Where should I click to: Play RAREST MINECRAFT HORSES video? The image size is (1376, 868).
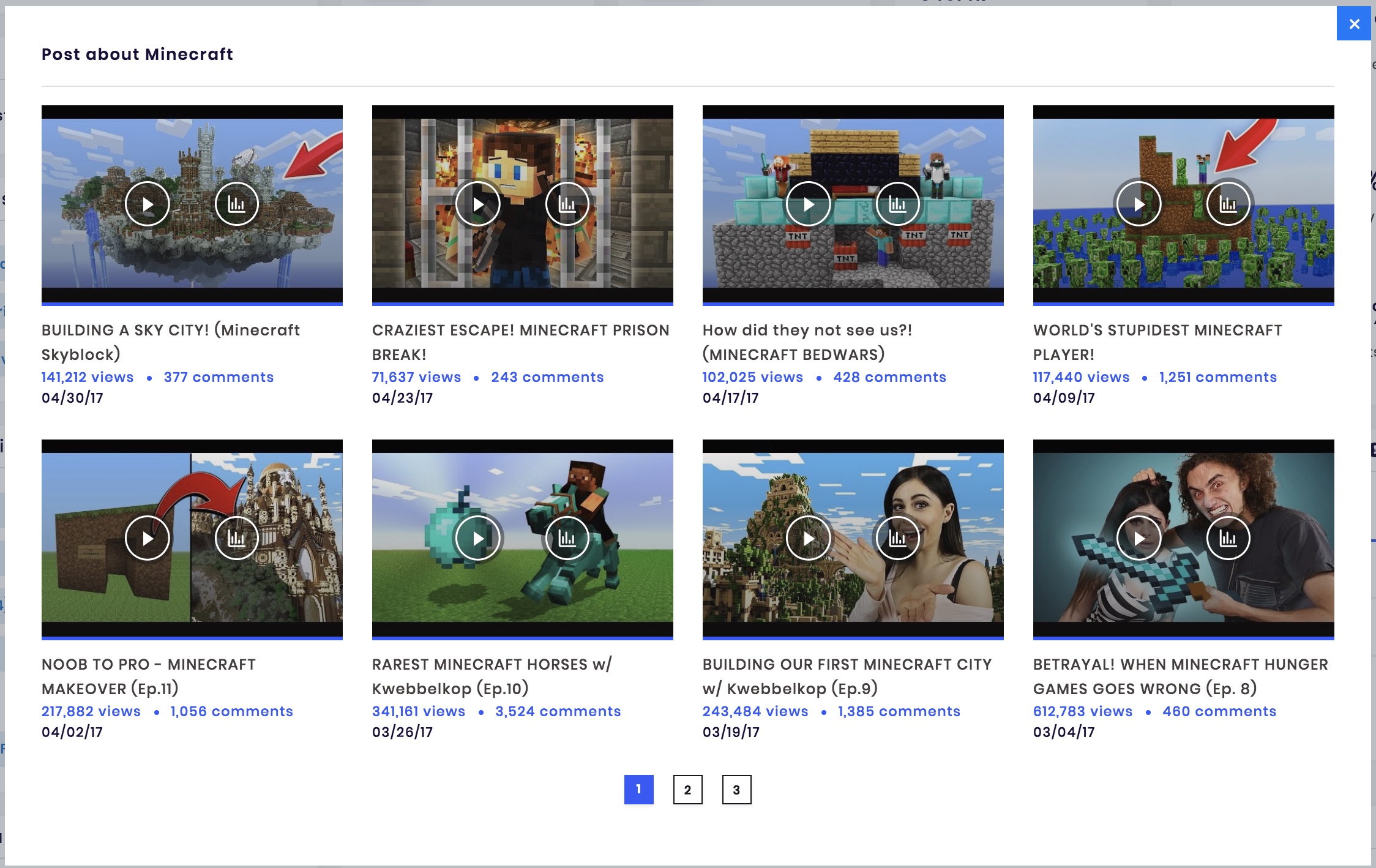(x=478, y=538)
